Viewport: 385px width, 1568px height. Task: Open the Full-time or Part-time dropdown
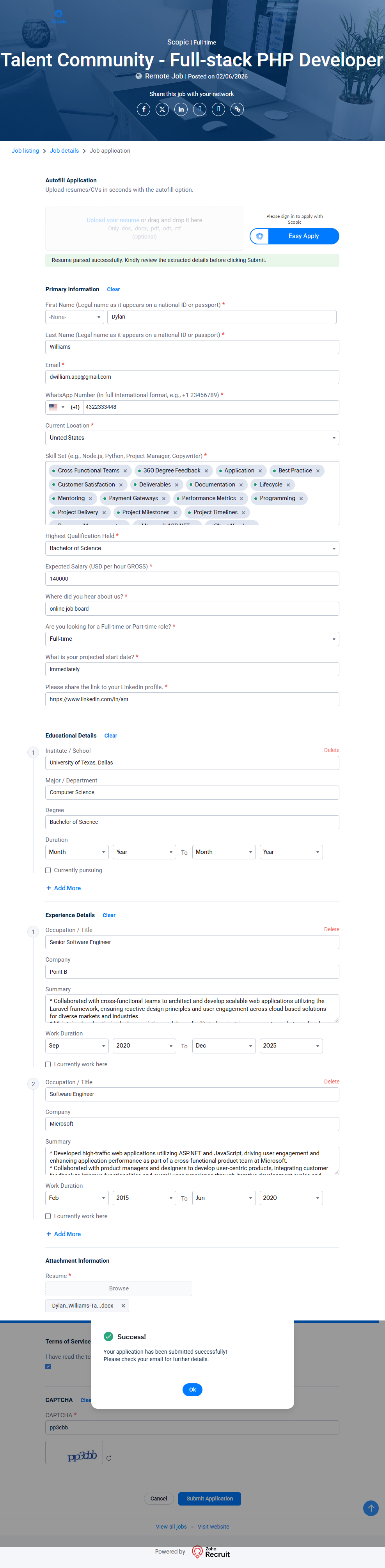click(x=192, y=639)
